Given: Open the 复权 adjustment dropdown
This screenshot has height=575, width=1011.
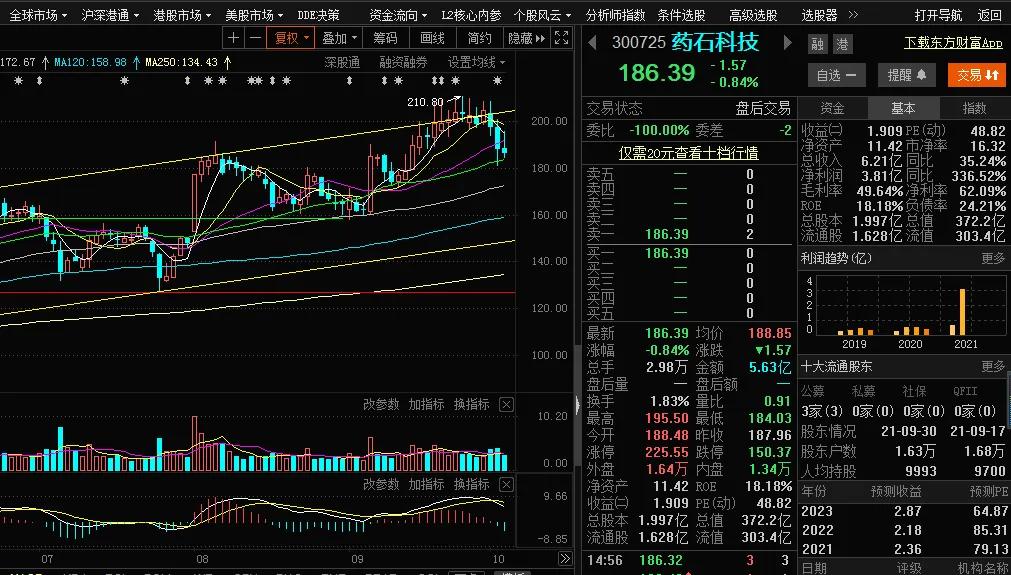Looking at the screenshot, I should [x=291, y=38].
